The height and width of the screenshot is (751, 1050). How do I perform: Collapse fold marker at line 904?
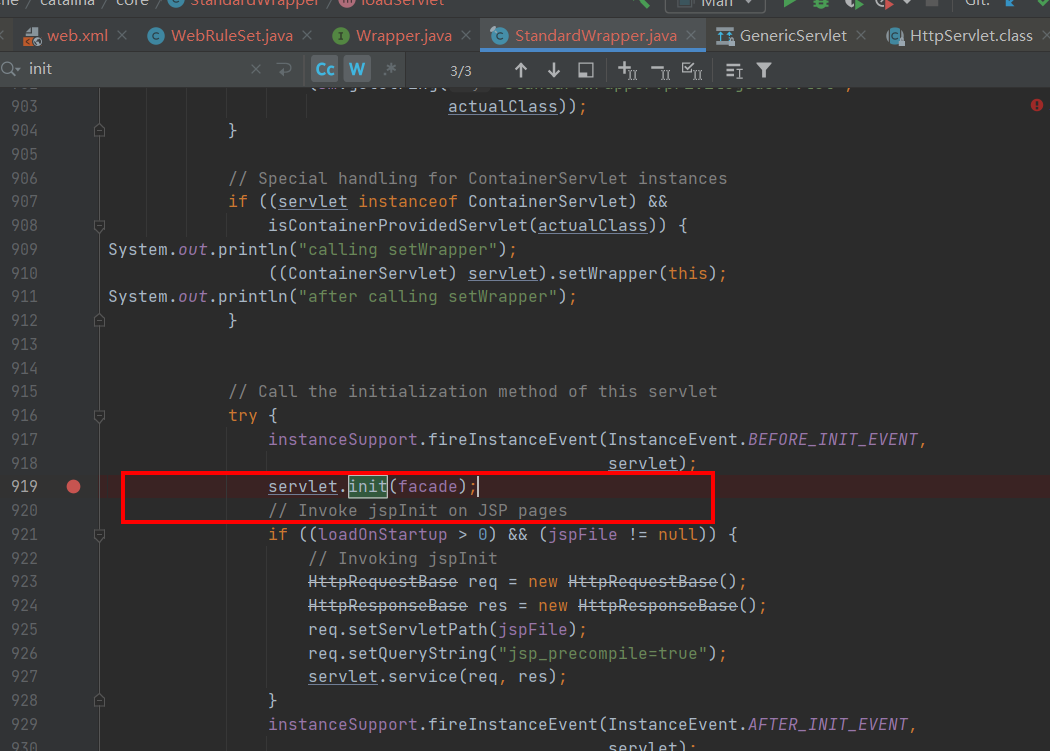[99, 131]
